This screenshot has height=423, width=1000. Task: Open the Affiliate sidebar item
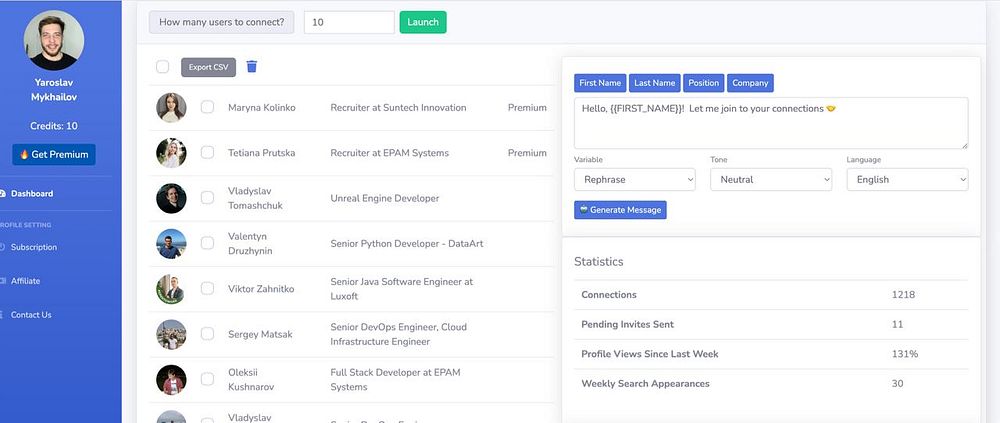(26, 281)
